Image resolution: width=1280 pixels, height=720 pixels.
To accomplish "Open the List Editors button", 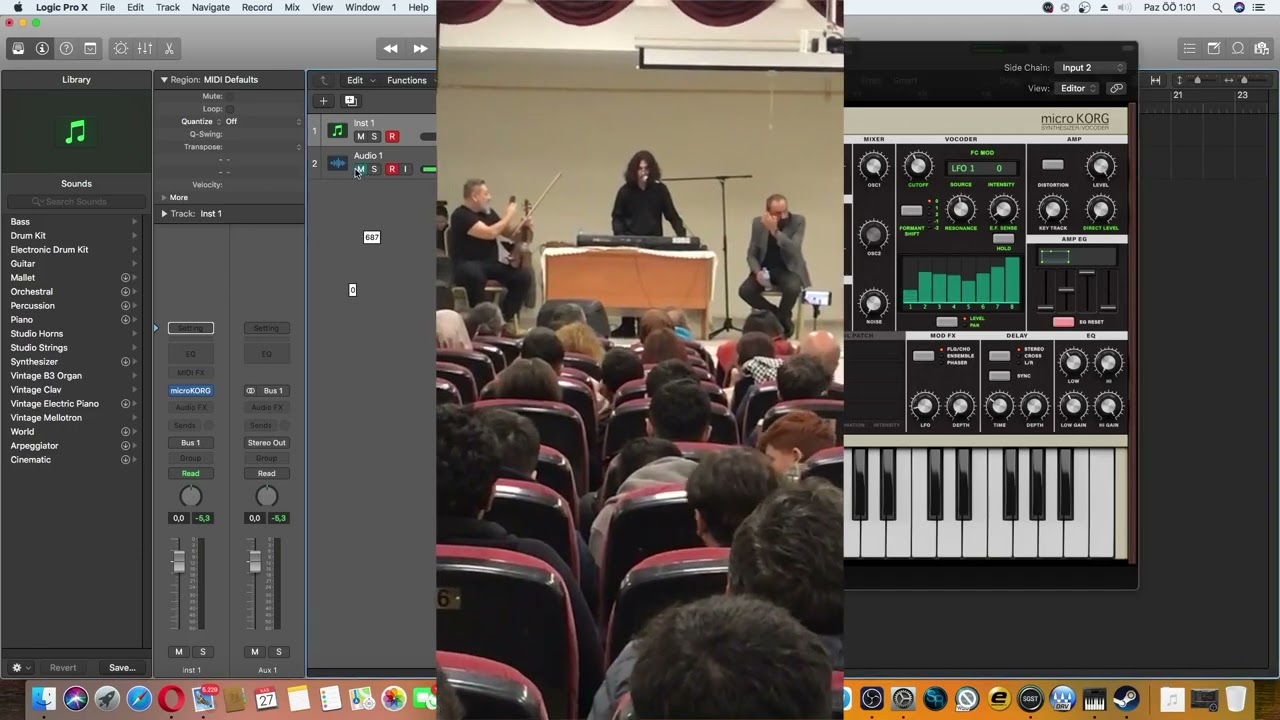I will point(1189,48).
